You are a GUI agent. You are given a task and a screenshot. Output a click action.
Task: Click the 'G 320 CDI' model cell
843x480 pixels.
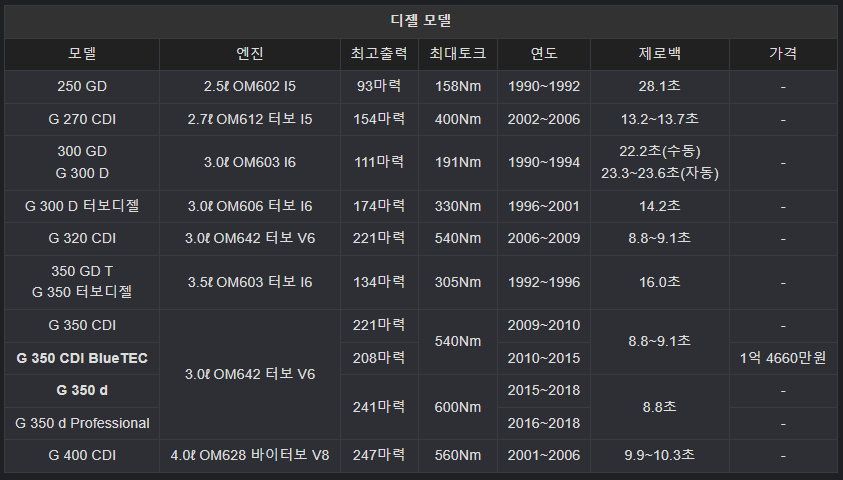[x=82, y=239]
